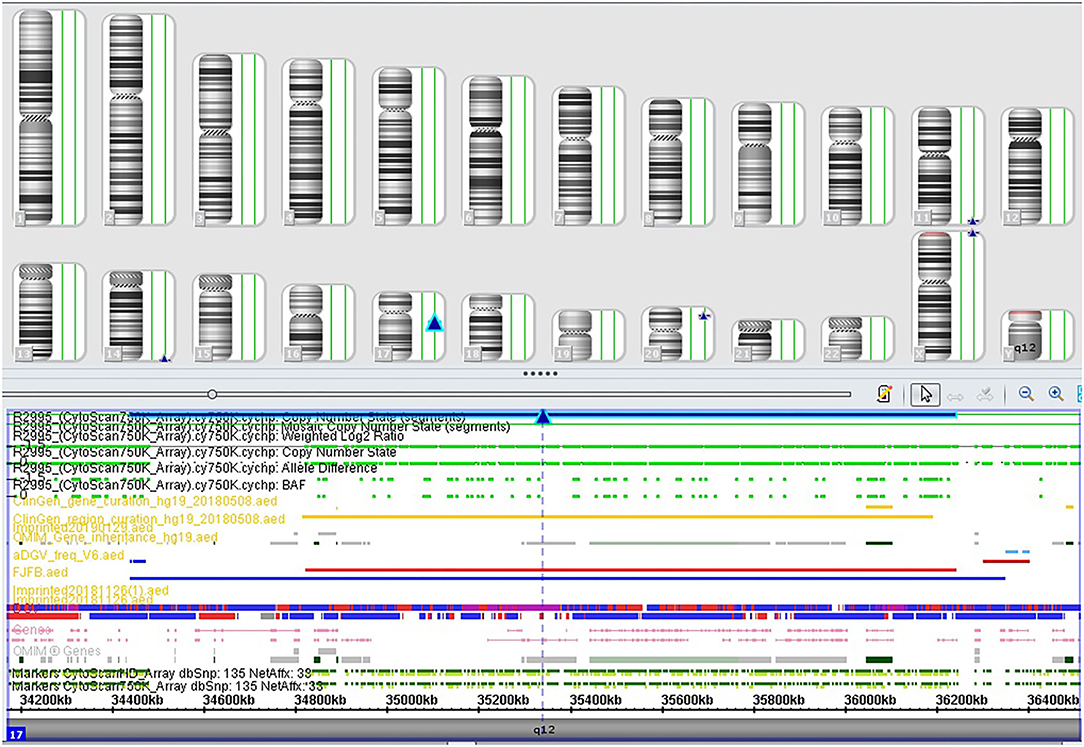Choose the horizontal pan double-arrow tool

click(955, 396)
